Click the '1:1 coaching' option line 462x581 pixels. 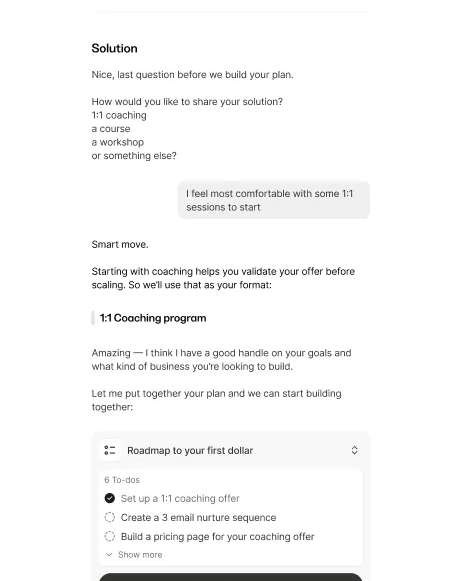point(119,115)
